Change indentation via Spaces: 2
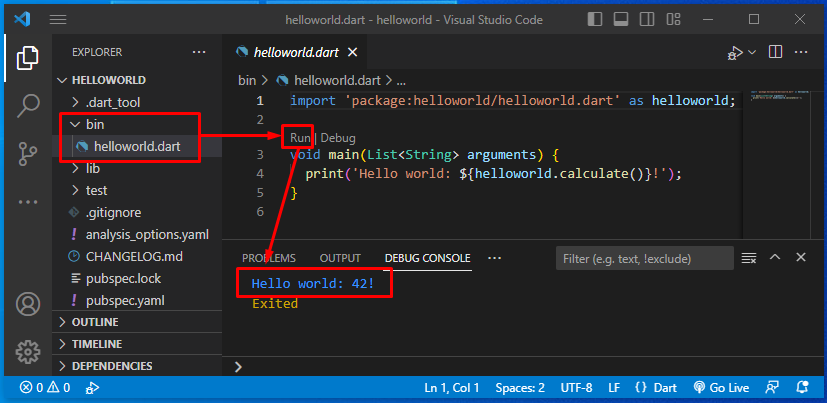The height and width of the screenshot is (403, 827). [x=520, y=388]
